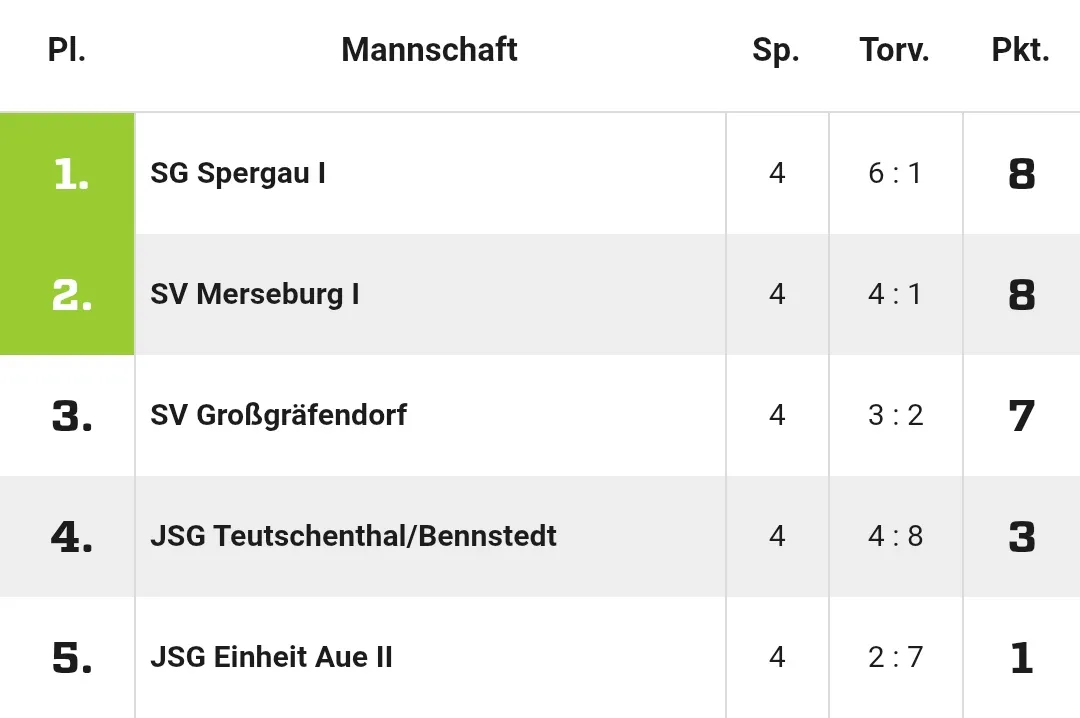Viewport: 1080px width, 718px height.
Task: Click JSG Einheit Aue II's points value
Action: tap(1021, 657)
